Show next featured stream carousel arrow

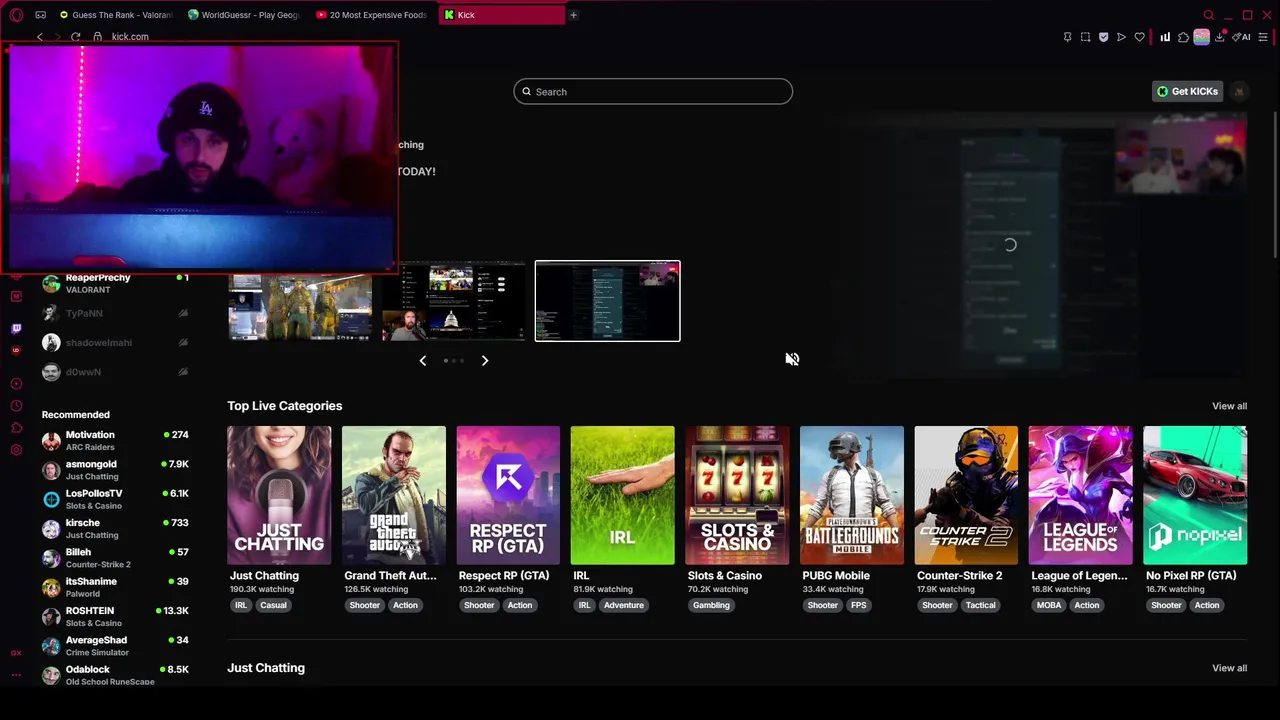pos(485,360)
